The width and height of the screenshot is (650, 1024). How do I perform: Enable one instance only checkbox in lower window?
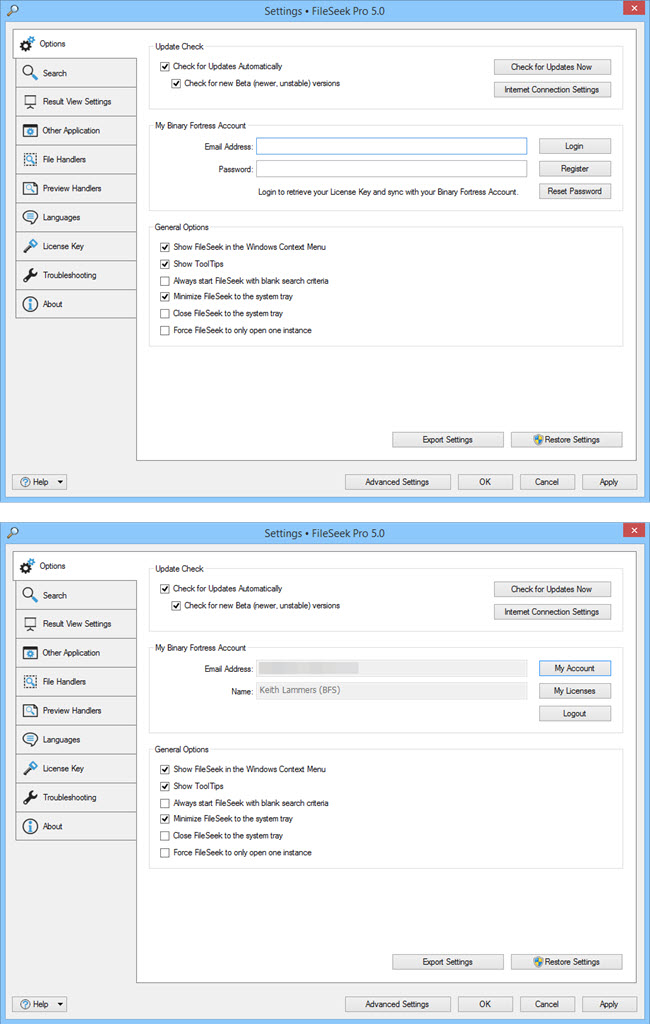point(165,853)
